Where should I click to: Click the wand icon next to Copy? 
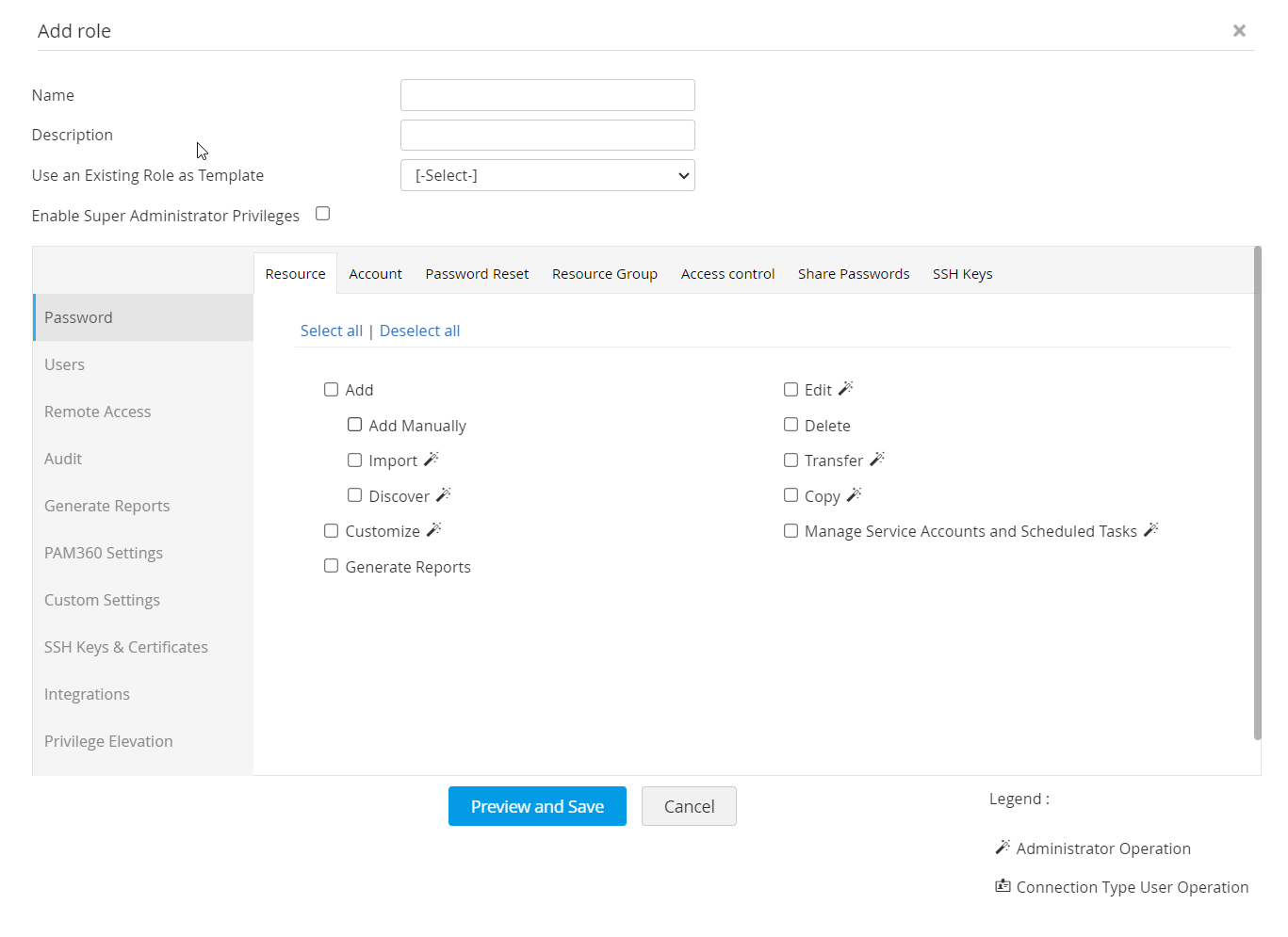[854, 494]
